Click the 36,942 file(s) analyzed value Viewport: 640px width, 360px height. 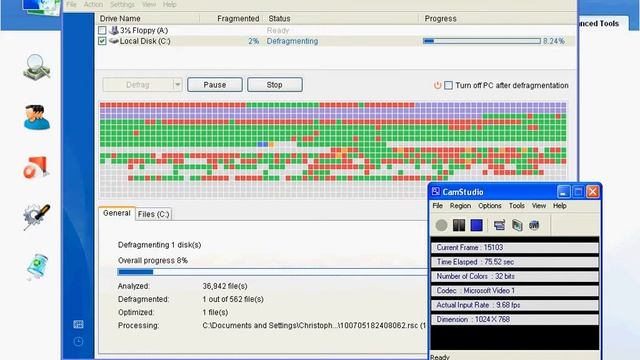pyautogui.click(x=225, y=286)
